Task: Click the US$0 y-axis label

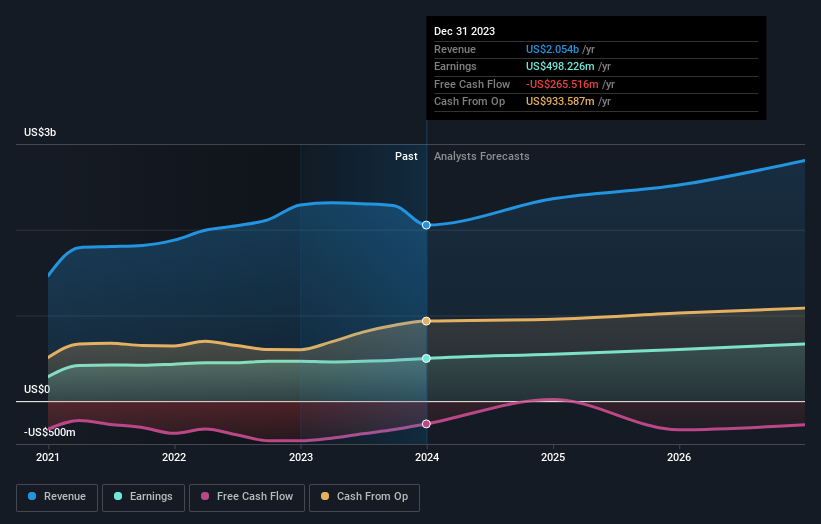Action: pyautogui.click(x=37, y=389)
